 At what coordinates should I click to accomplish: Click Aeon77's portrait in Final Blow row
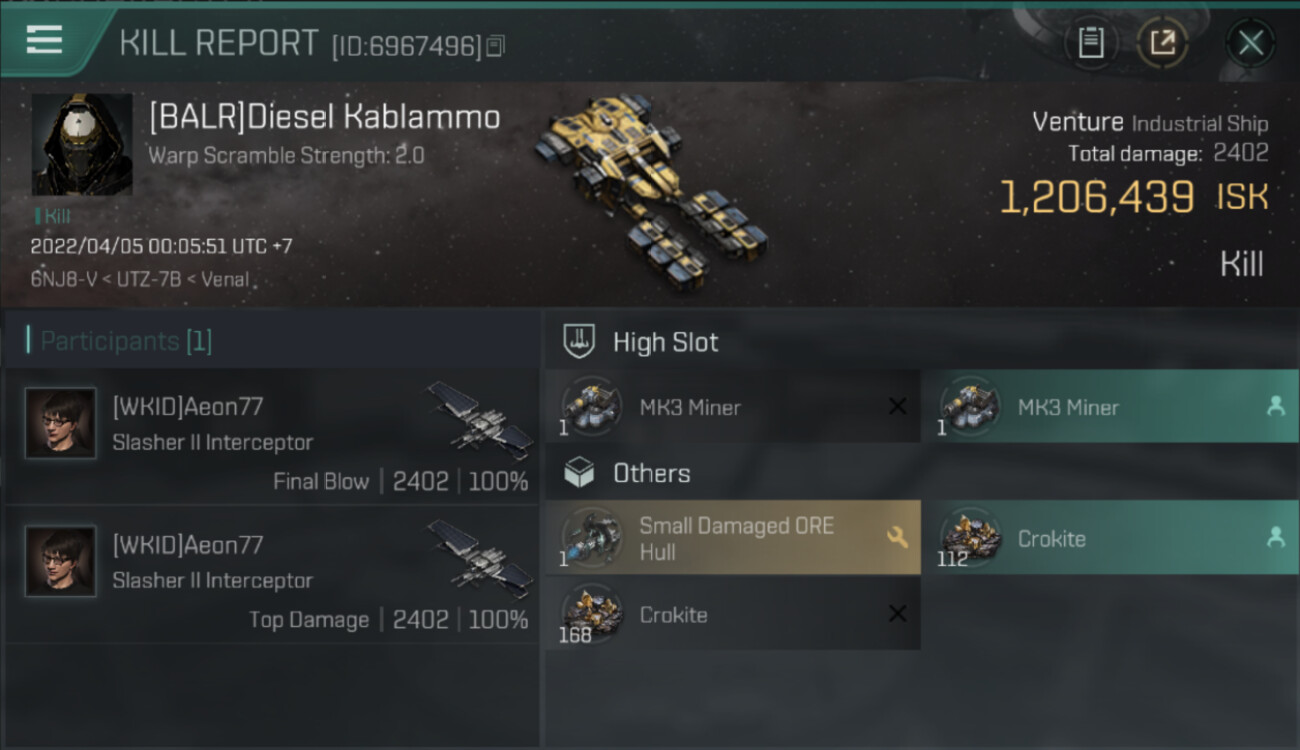click(x=61, y=423)
